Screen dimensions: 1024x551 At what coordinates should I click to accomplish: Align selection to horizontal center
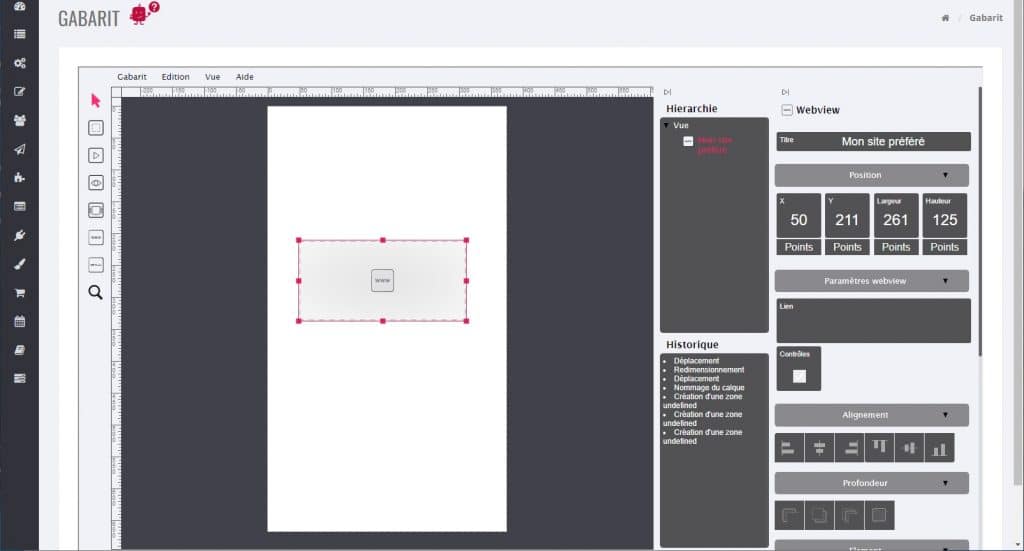[819, 448]
